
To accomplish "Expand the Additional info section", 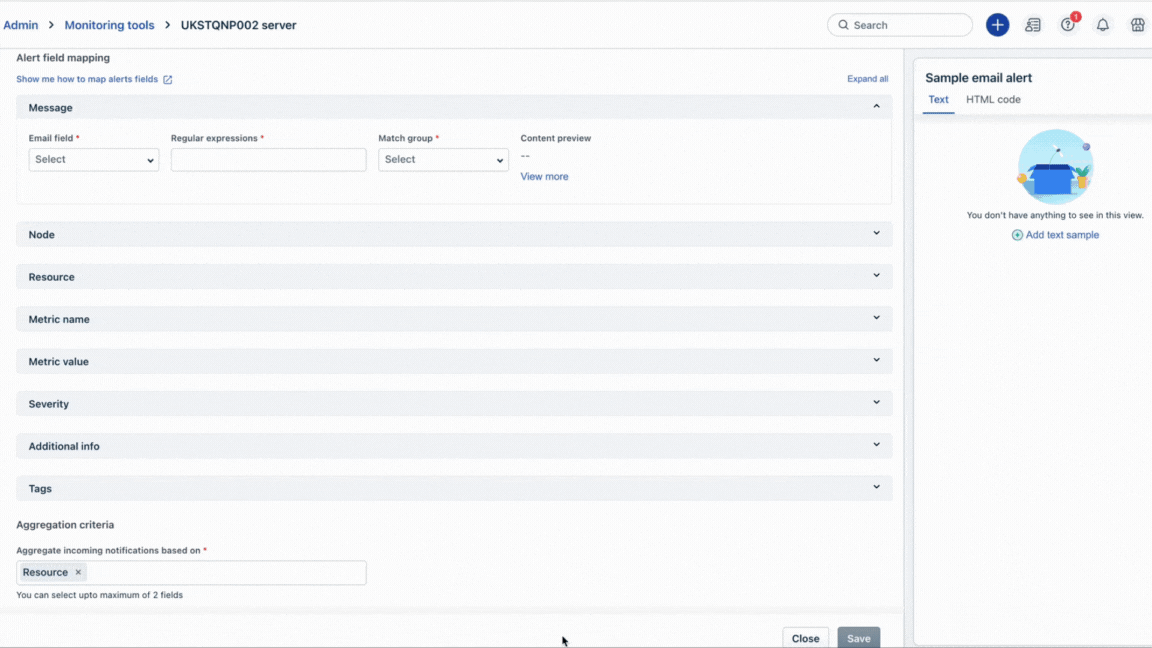I will [x=454, y=446].
